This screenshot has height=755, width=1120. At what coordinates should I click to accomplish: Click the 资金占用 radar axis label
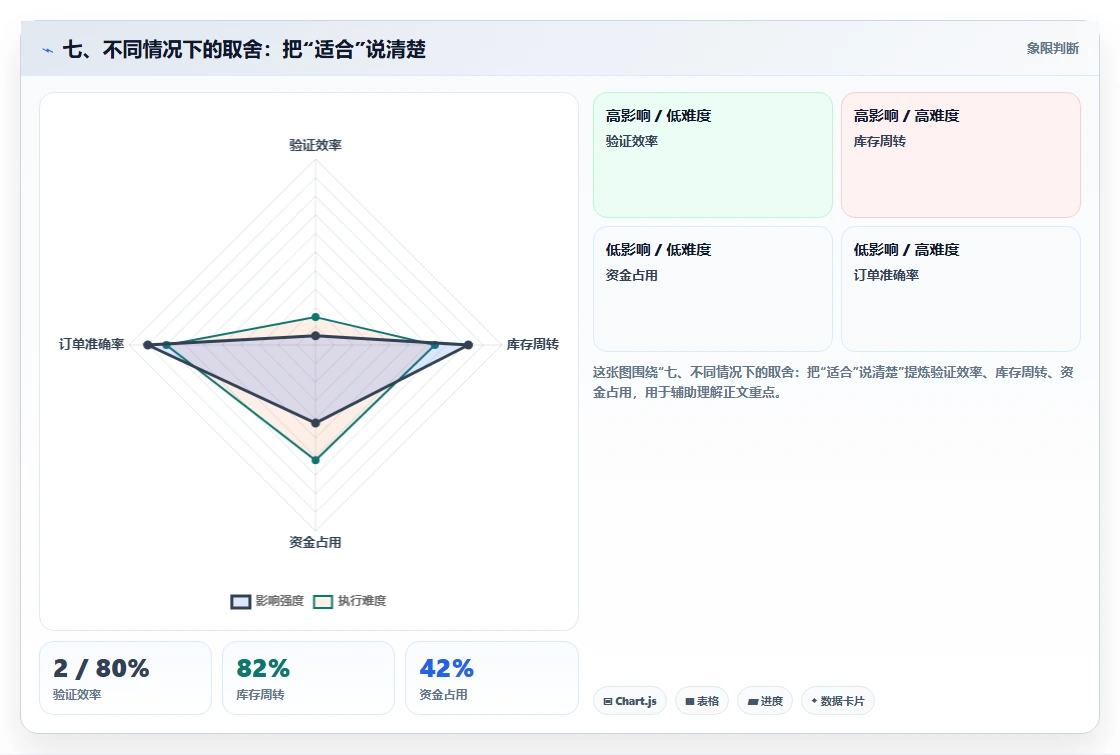[x=315, y=543]
